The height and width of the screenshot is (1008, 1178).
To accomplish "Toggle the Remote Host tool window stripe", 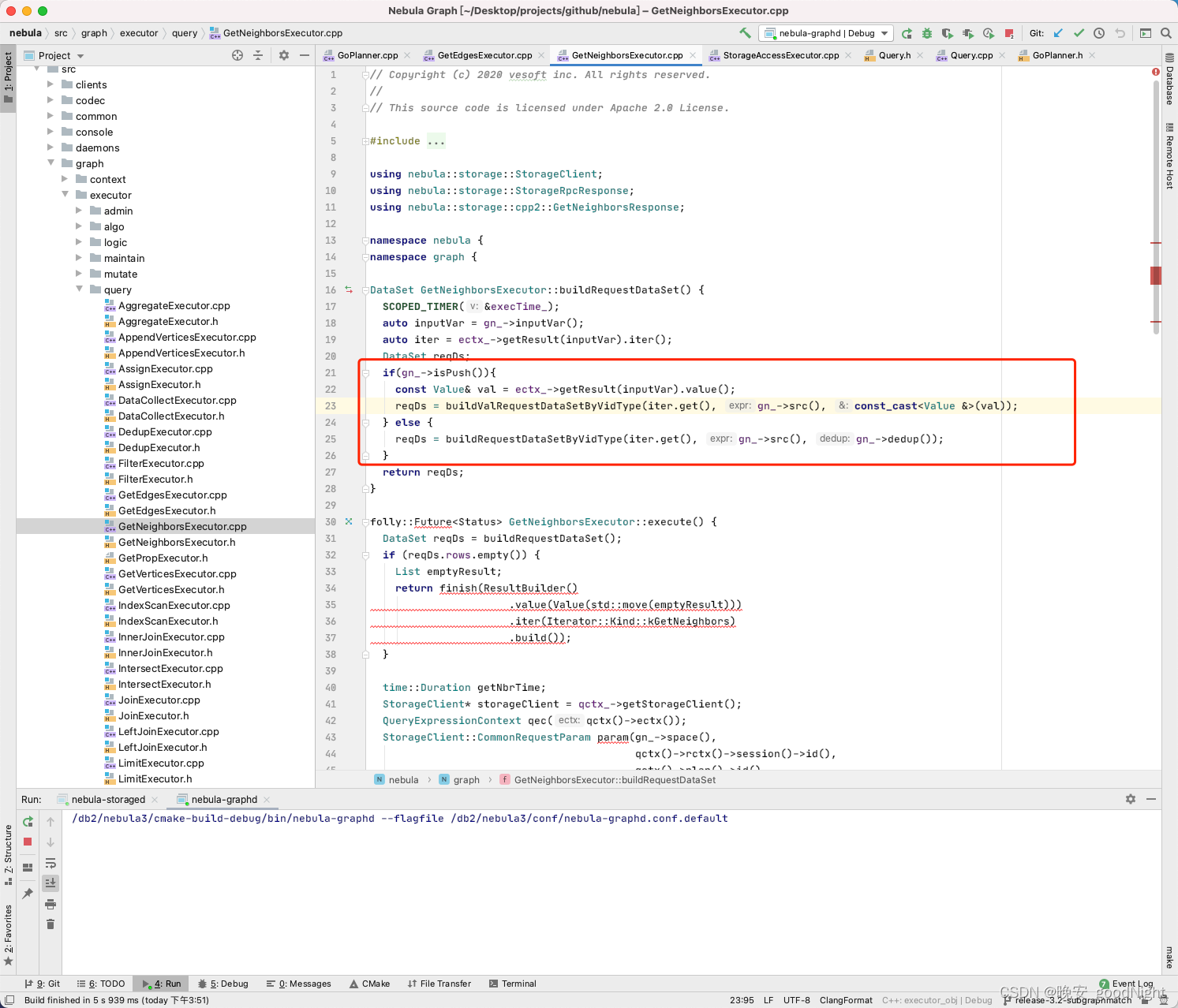I will [1169, 156].
